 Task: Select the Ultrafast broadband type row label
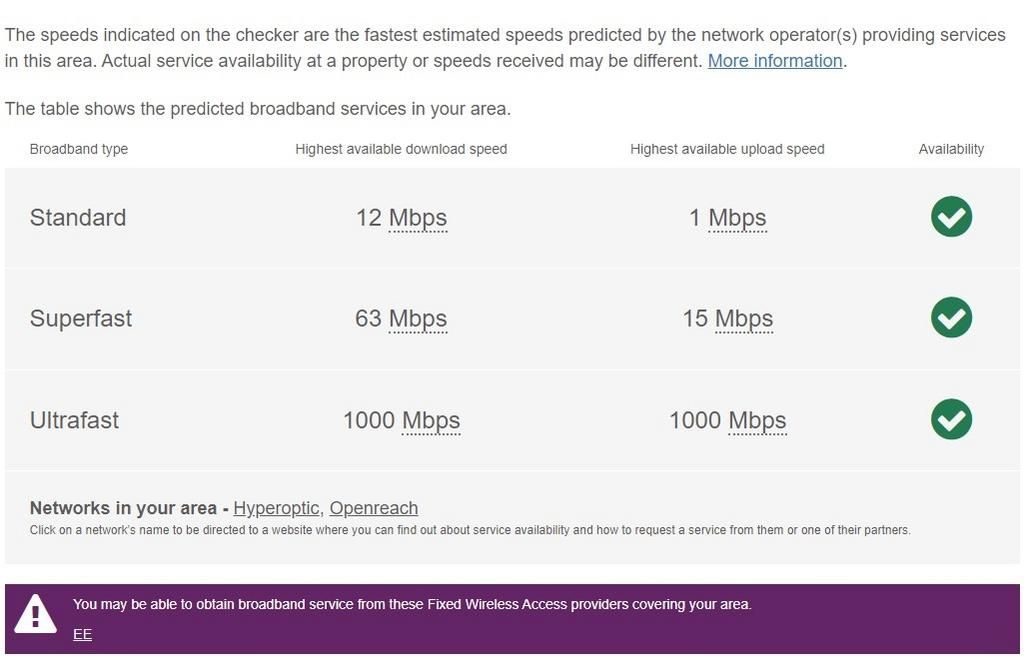[x=74, y=420]
